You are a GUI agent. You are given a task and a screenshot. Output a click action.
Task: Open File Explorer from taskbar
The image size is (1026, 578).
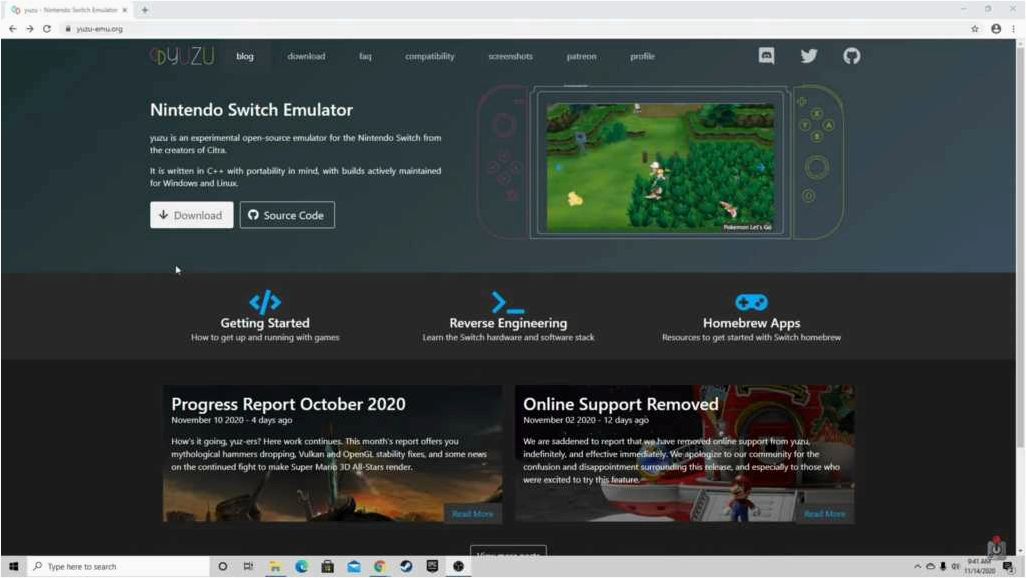(275, 566)
